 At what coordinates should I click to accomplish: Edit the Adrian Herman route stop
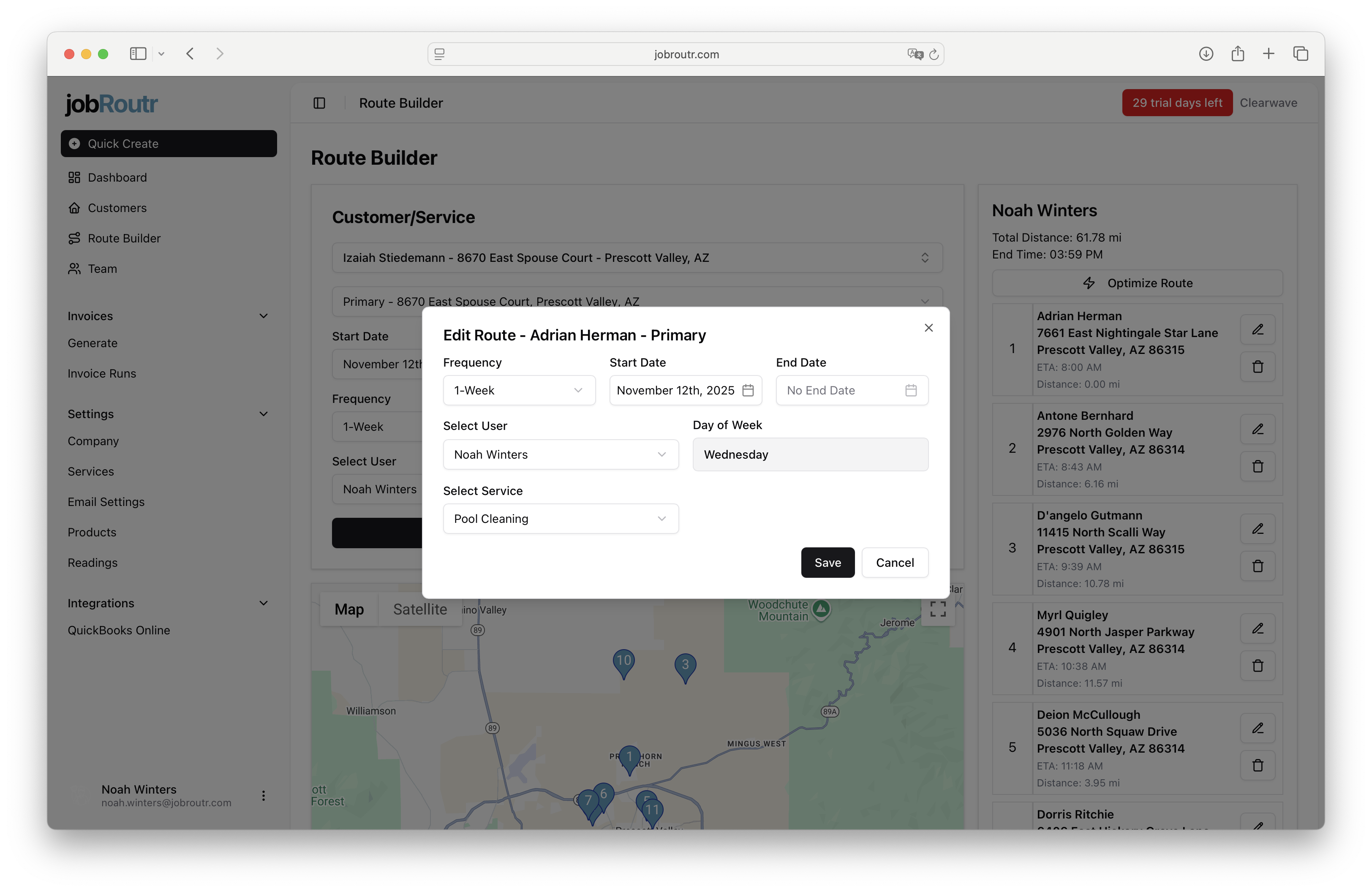coord(1258,329)
